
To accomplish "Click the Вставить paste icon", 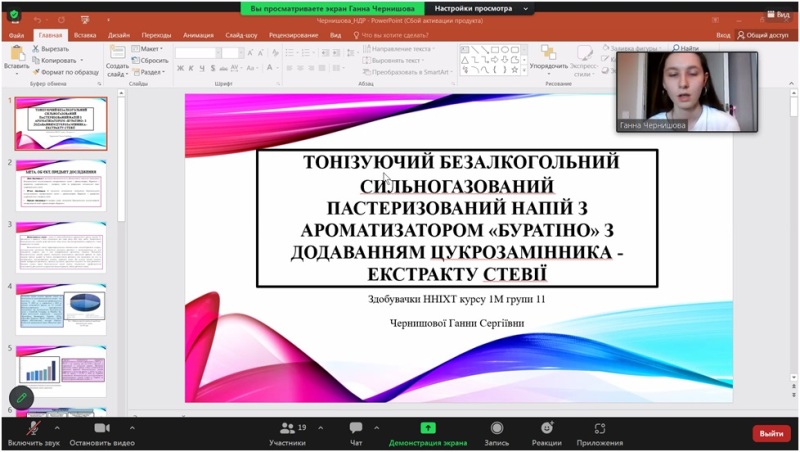I will tap(17, 54).
